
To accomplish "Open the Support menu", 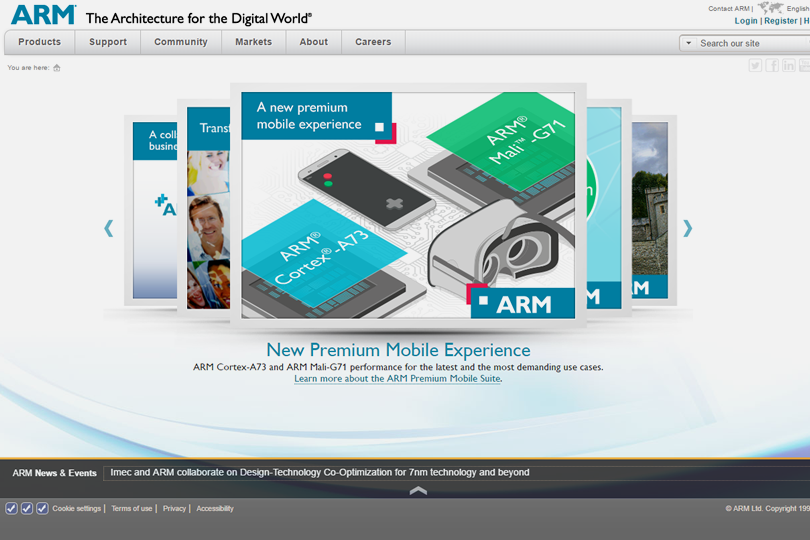I will [108, 42].
